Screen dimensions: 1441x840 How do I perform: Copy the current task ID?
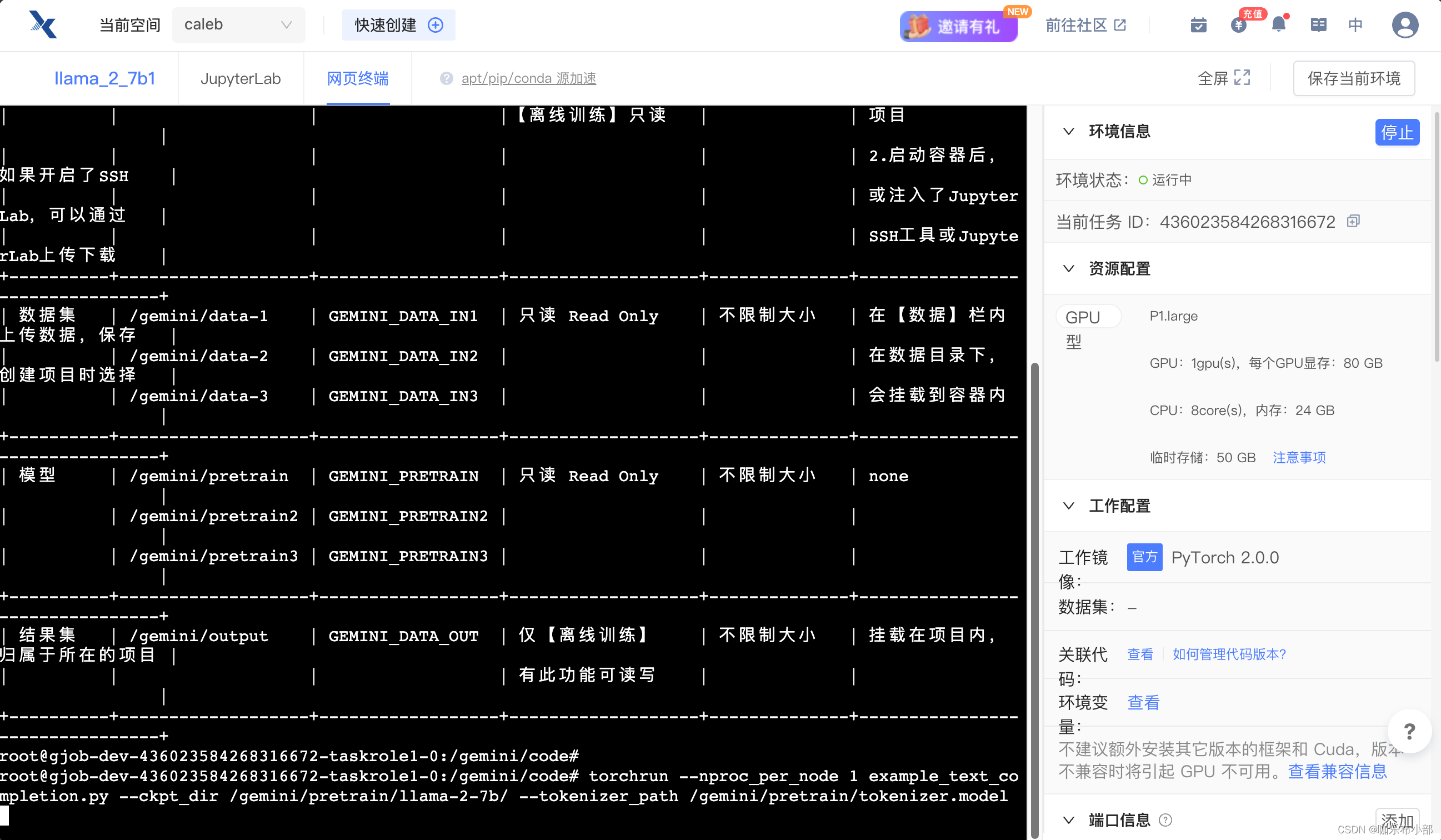click(x=1353, y=221)
